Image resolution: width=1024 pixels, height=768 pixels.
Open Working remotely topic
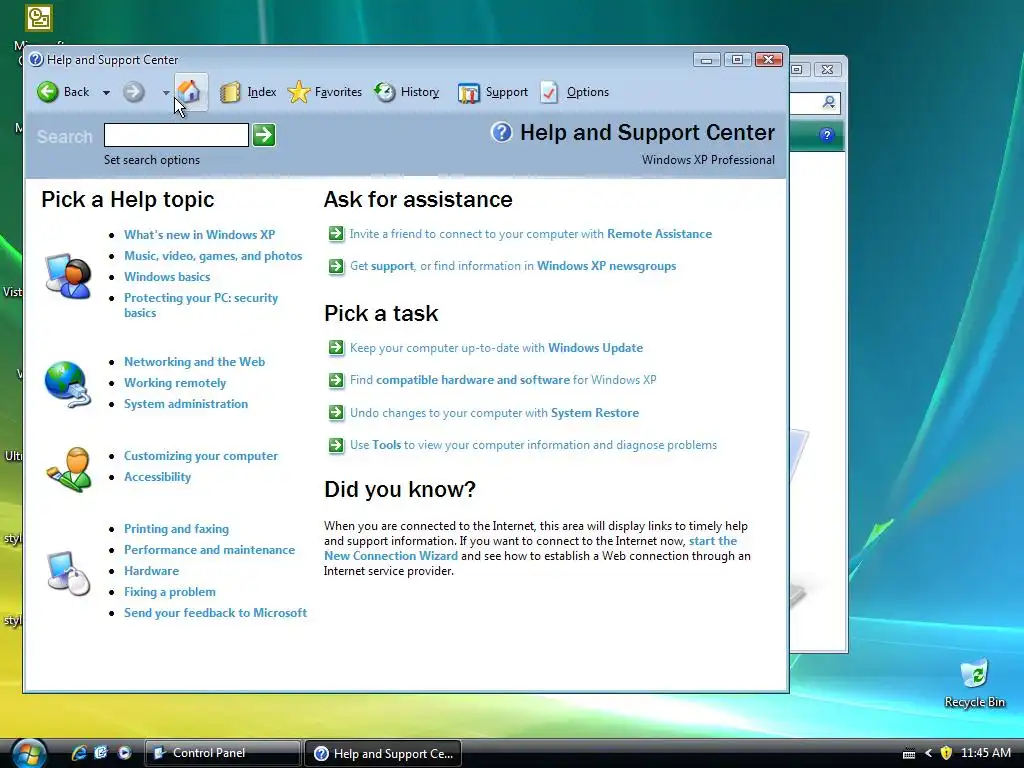pos(175,383)
